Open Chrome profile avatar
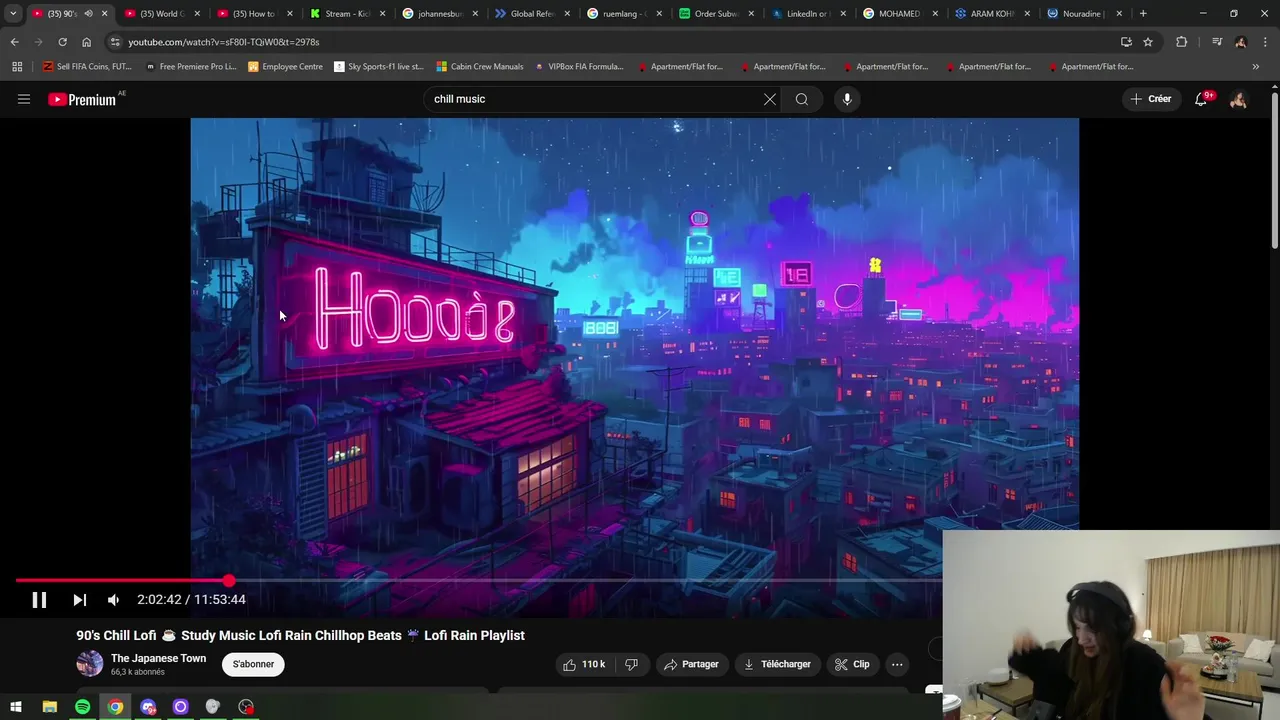Image resolution: width=1280 pixels, height=720 pixels. [1241, 42]
